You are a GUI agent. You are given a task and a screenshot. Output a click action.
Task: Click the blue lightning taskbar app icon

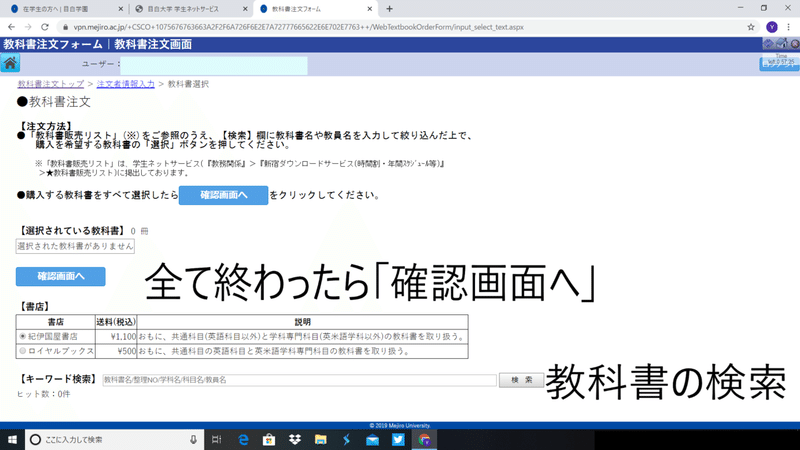tap(346, 439)
